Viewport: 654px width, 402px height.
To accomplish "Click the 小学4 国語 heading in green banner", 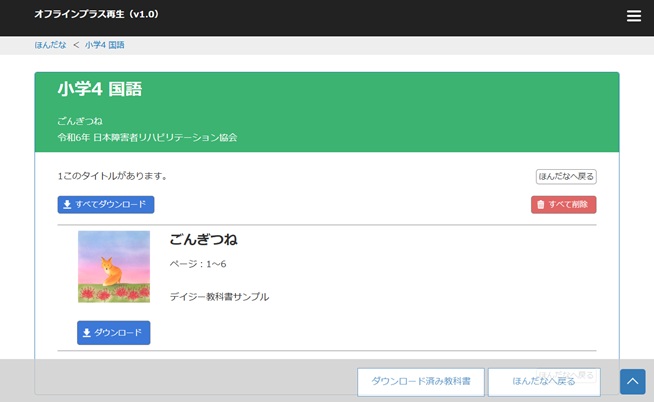I will pos(100,90).
